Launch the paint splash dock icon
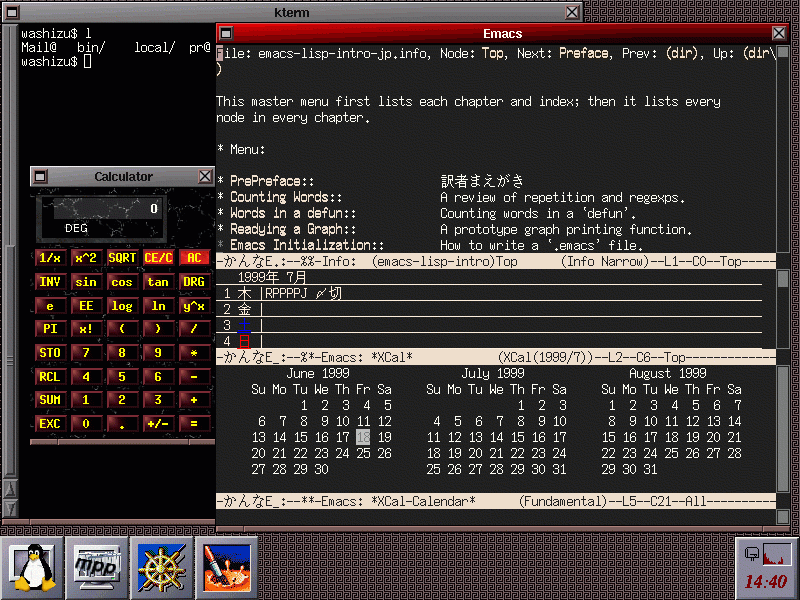 (x=227, y=568)
